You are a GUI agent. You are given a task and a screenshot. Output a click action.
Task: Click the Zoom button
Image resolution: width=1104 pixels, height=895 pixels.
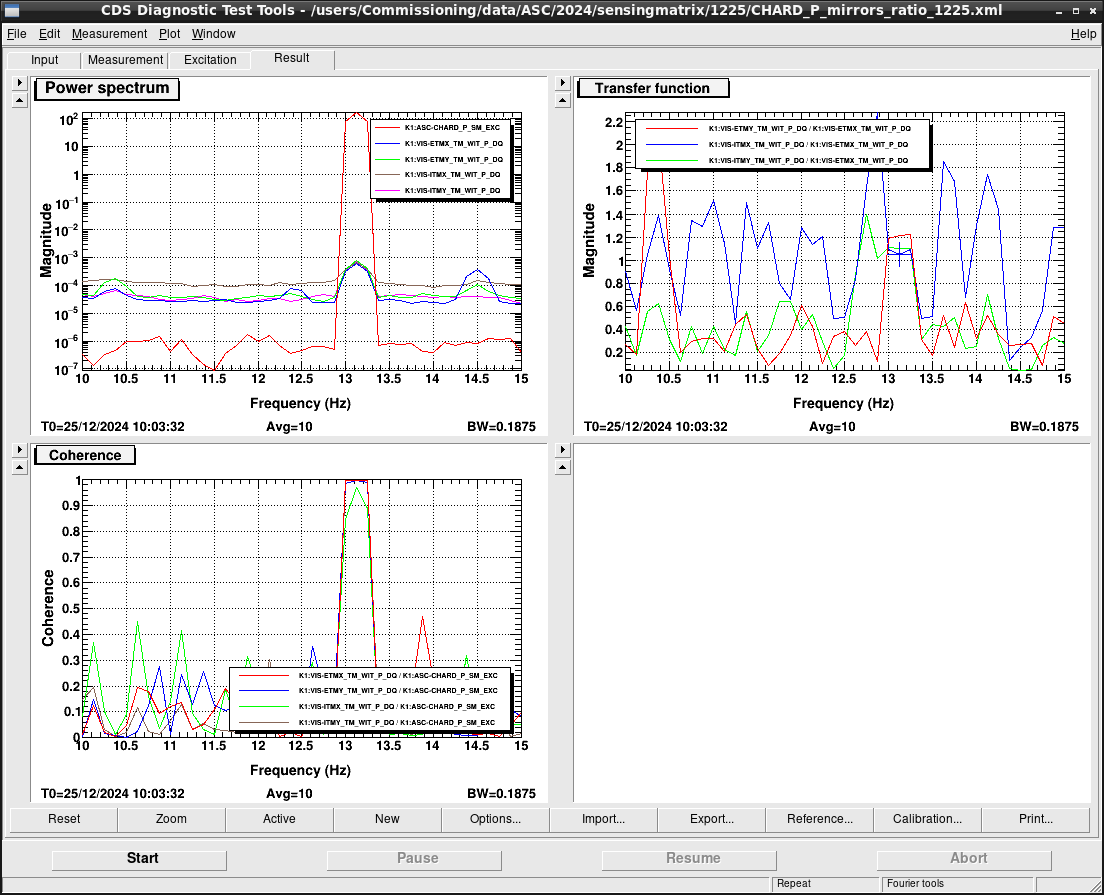[x=171, y=819]
